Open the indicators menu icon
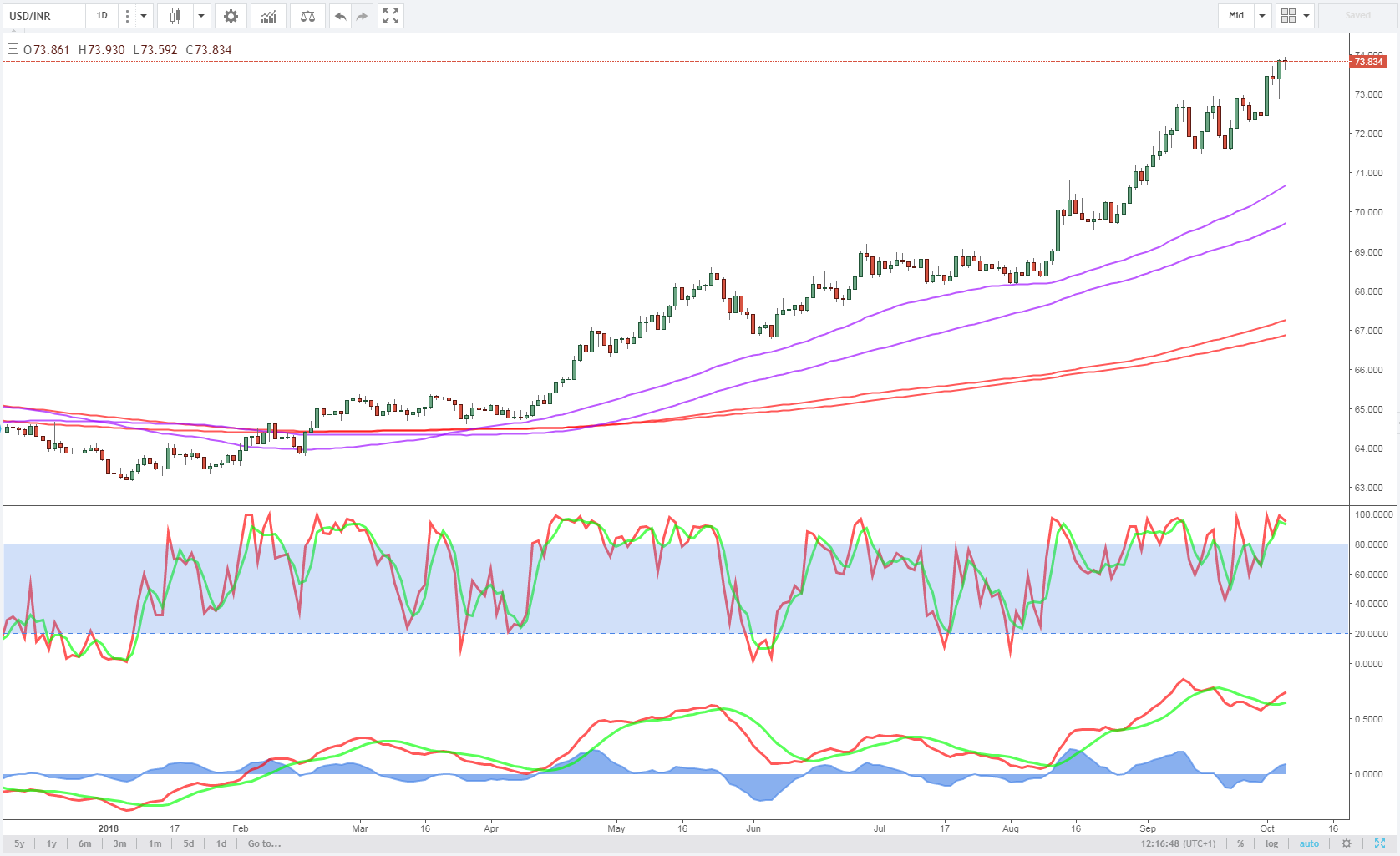 point(269,16)
